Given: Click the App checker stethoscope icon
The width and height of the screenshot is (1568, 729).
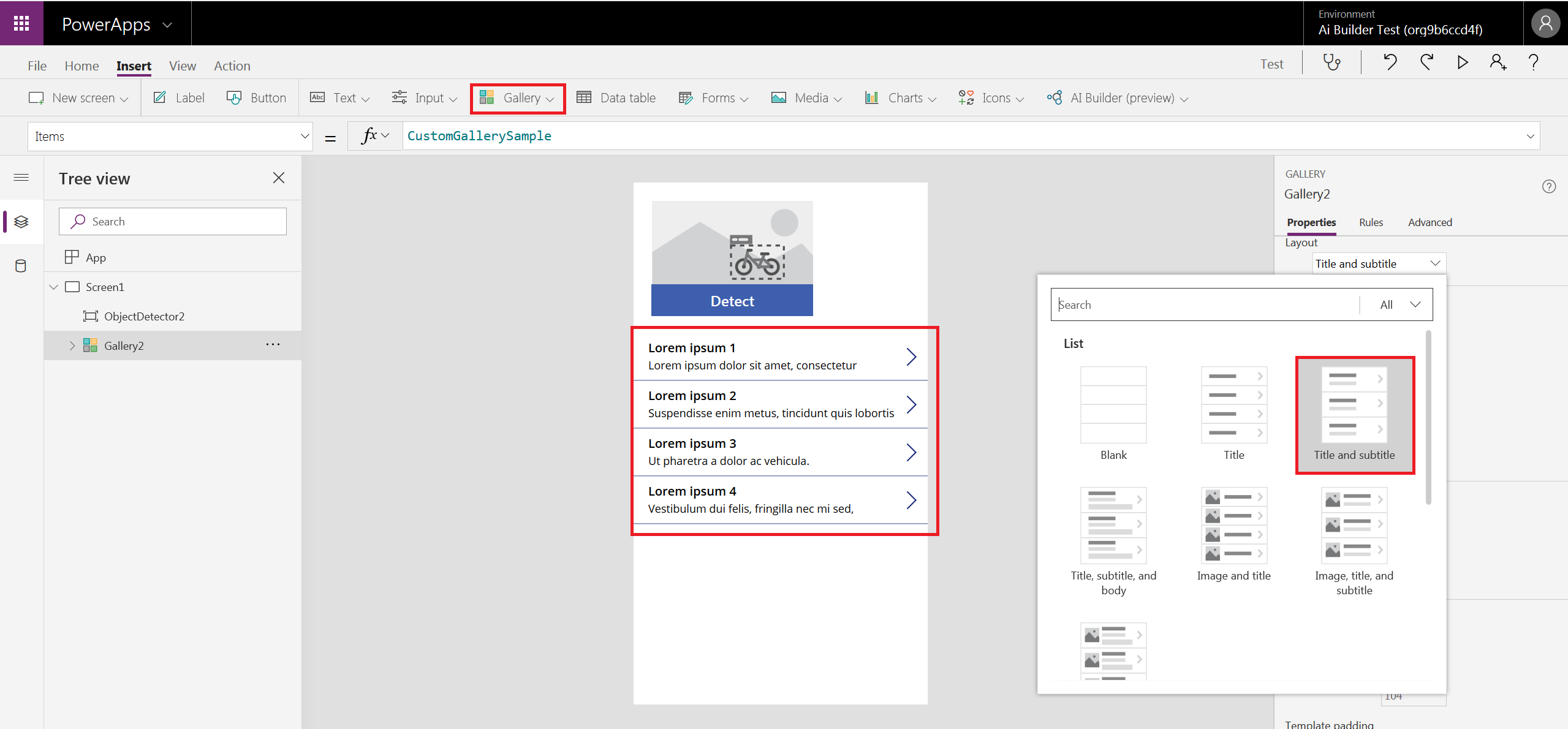Looking at the screenshot, I should (x=1331, y=62).
